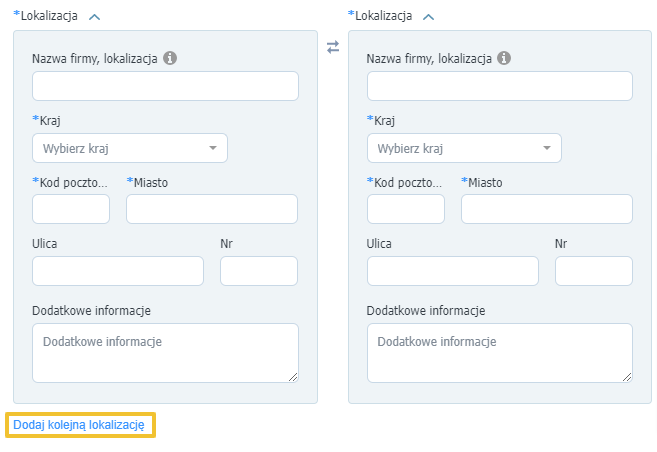657x452 pixels.
Task: Focus right Nazwa firmy, lokalizacja field
Action: [x=500, y=86]
